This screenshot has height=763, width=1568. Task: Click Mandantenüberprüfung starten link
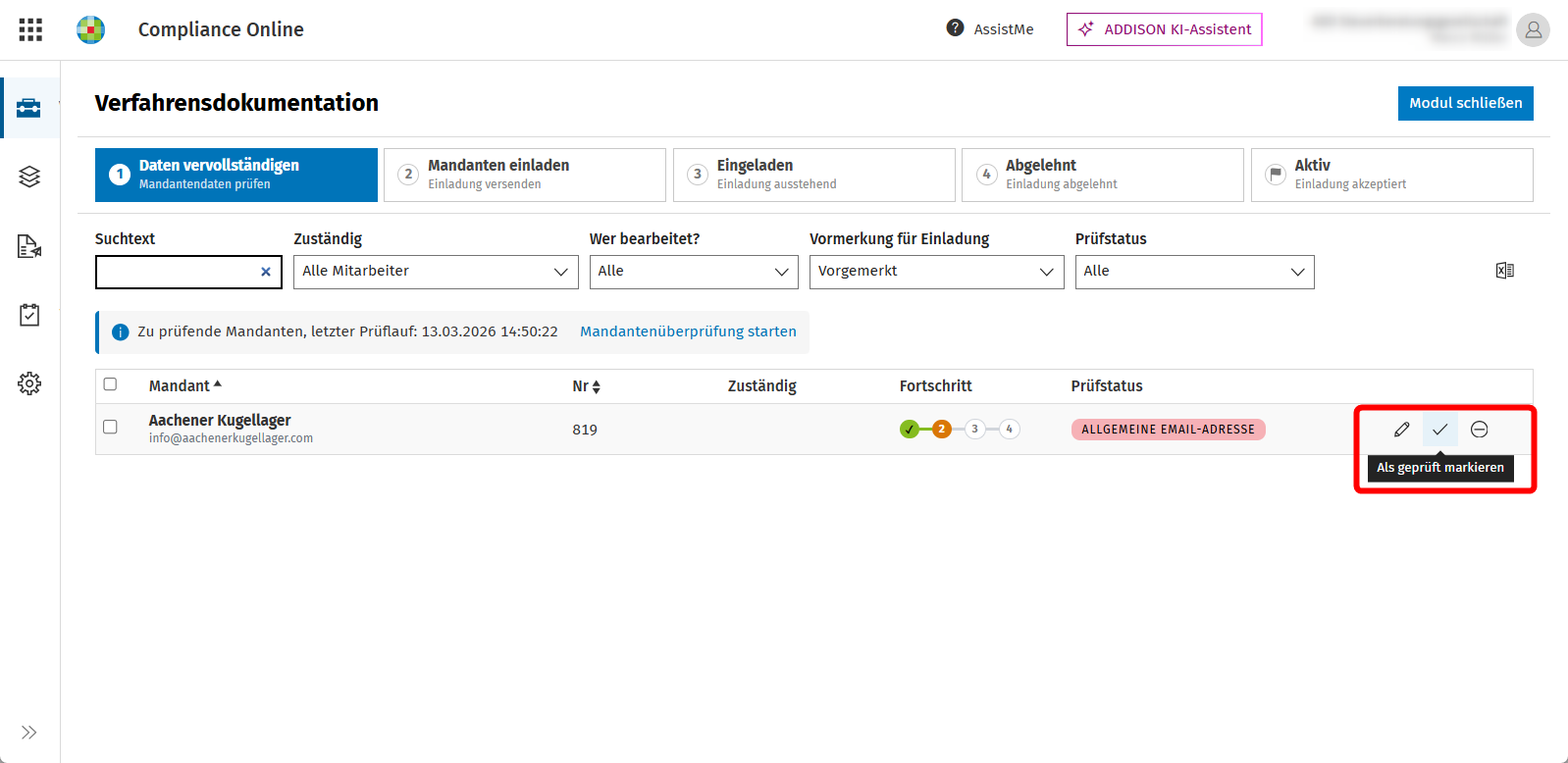(688, 331)
